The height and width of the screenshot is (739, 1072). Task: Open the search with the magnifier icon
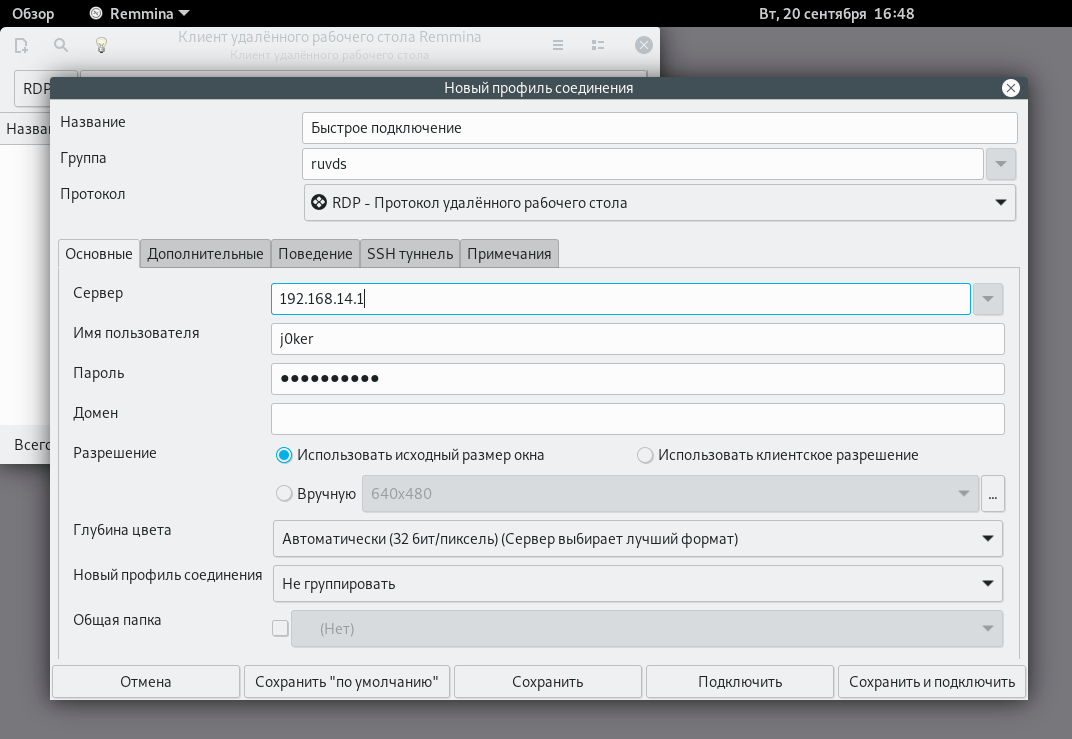pos(60,45)
